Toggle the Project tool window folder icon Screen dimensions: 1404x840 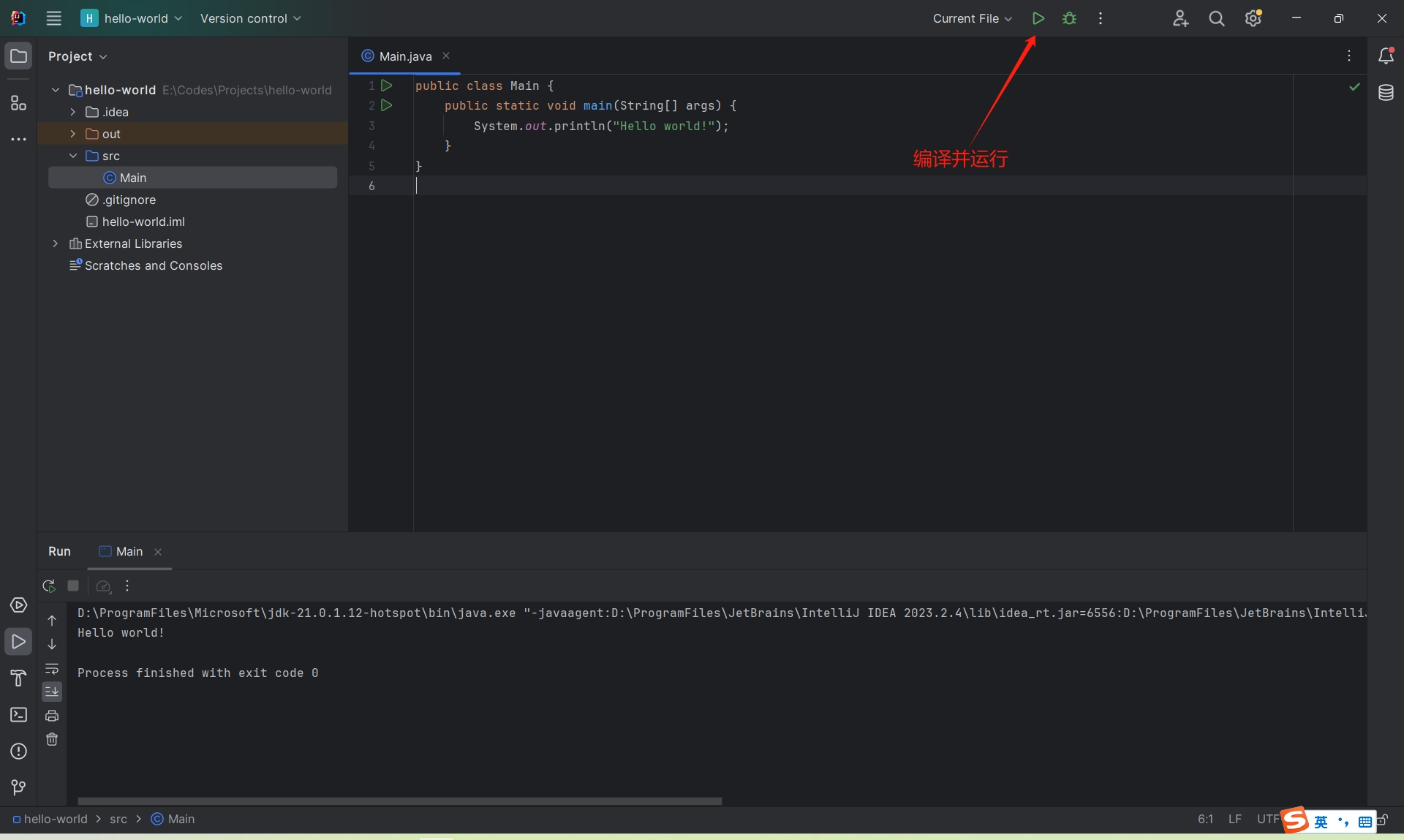(18, 56)
